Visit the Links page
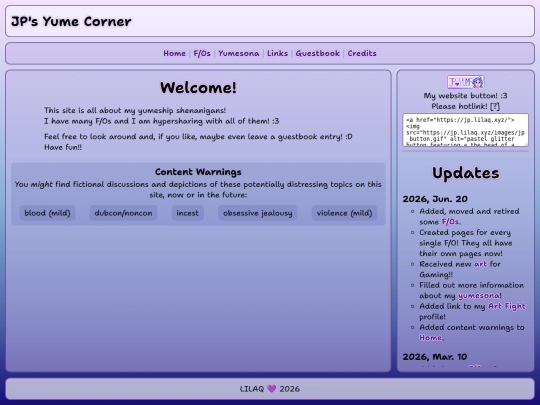 coord(277,53)
